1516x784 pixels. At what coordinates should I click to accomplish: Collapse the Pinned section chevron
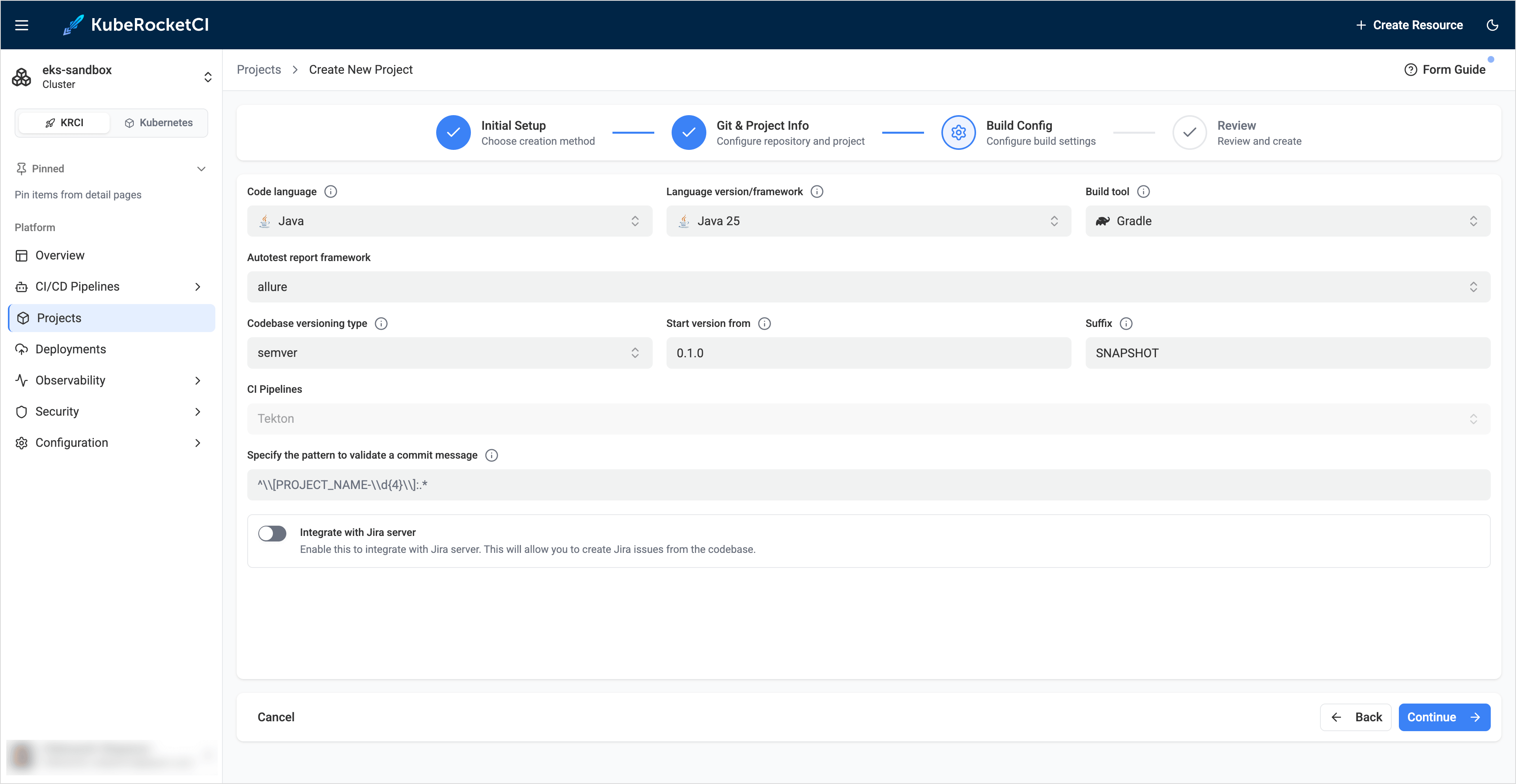coord(201,169)
